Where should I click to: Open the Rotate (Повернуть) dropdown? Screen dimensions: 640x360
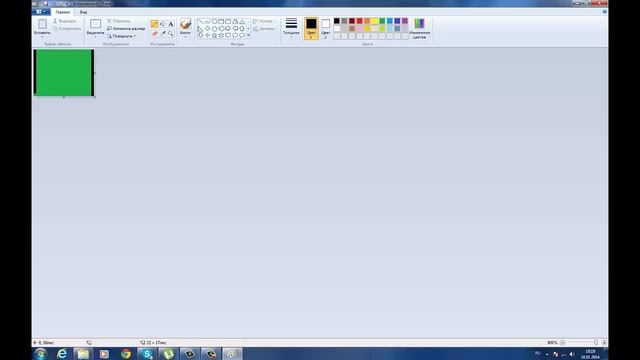(122, 36)
